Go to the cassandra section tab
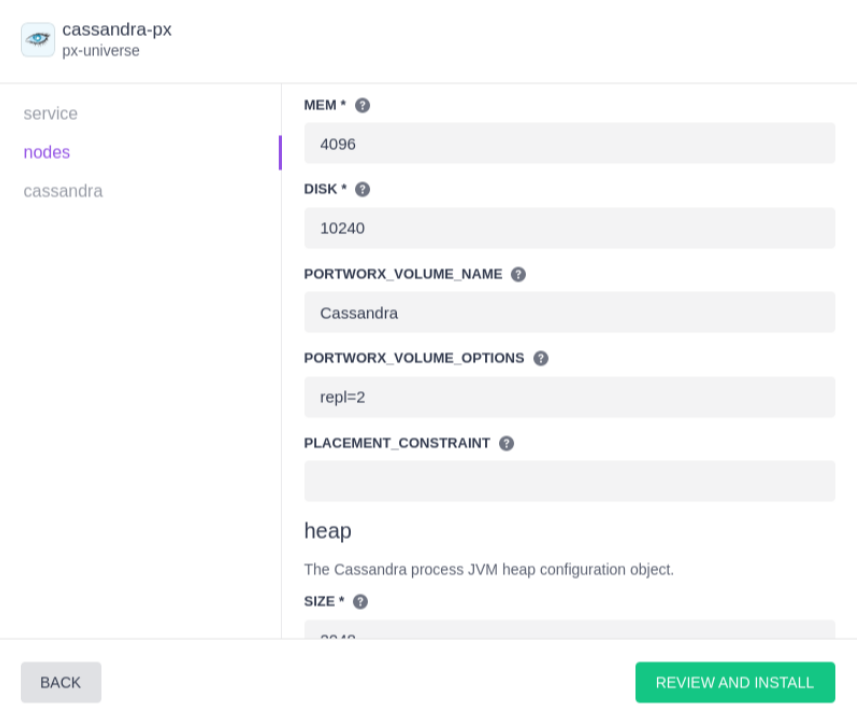This screenshot has height=722, width=857. [x=63, y=191]
